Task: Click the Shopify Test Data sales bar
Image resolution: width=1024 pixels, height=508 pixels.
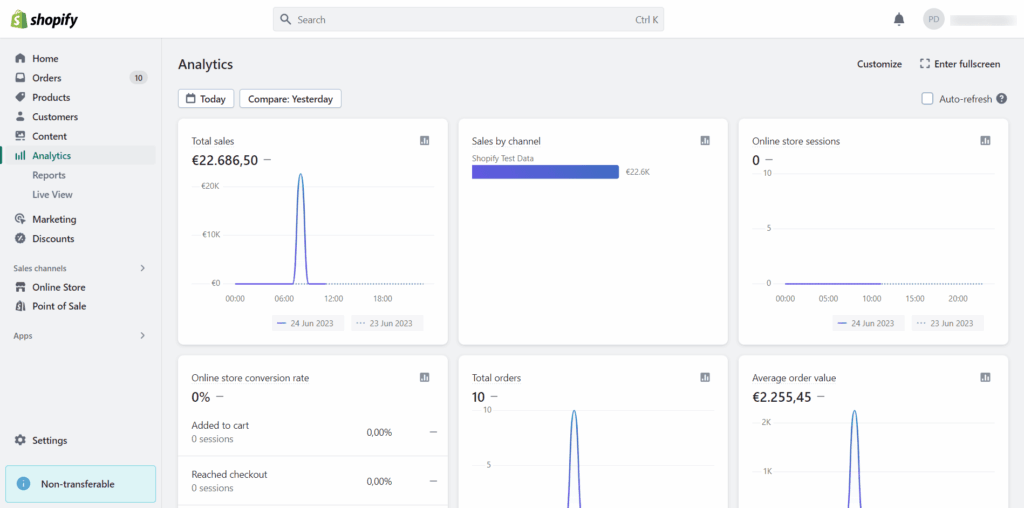Action: [545, 172]
